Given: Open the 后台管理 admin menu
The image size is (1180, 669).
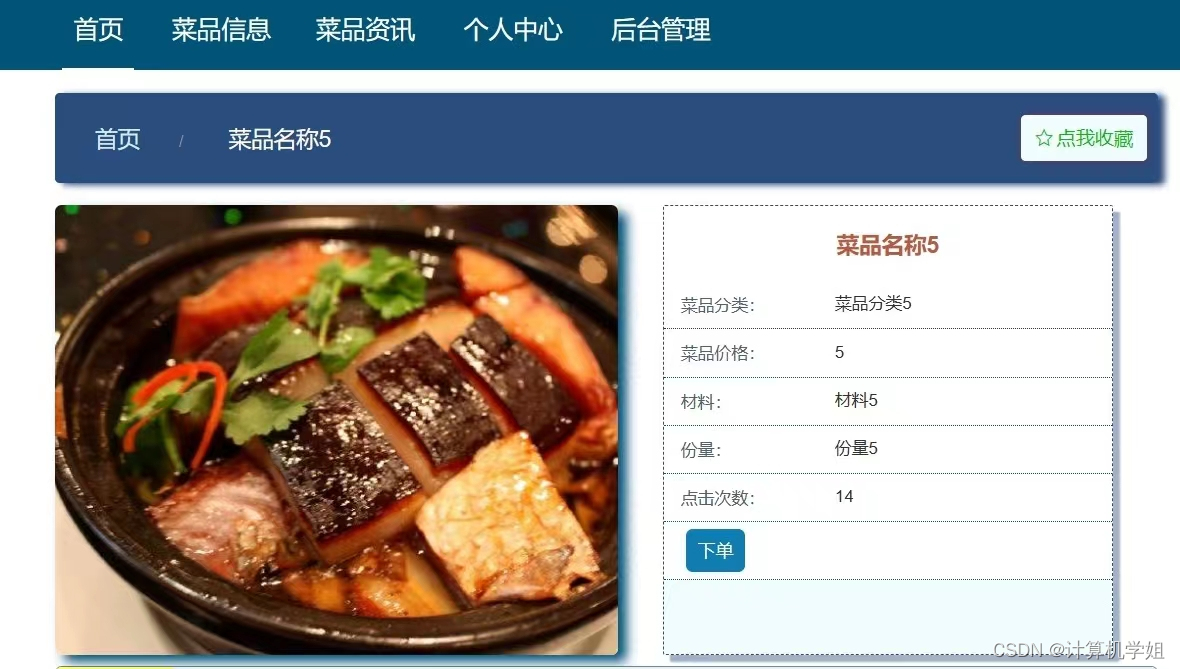Looking at the screenshot, I should click(x=660, y=30).
